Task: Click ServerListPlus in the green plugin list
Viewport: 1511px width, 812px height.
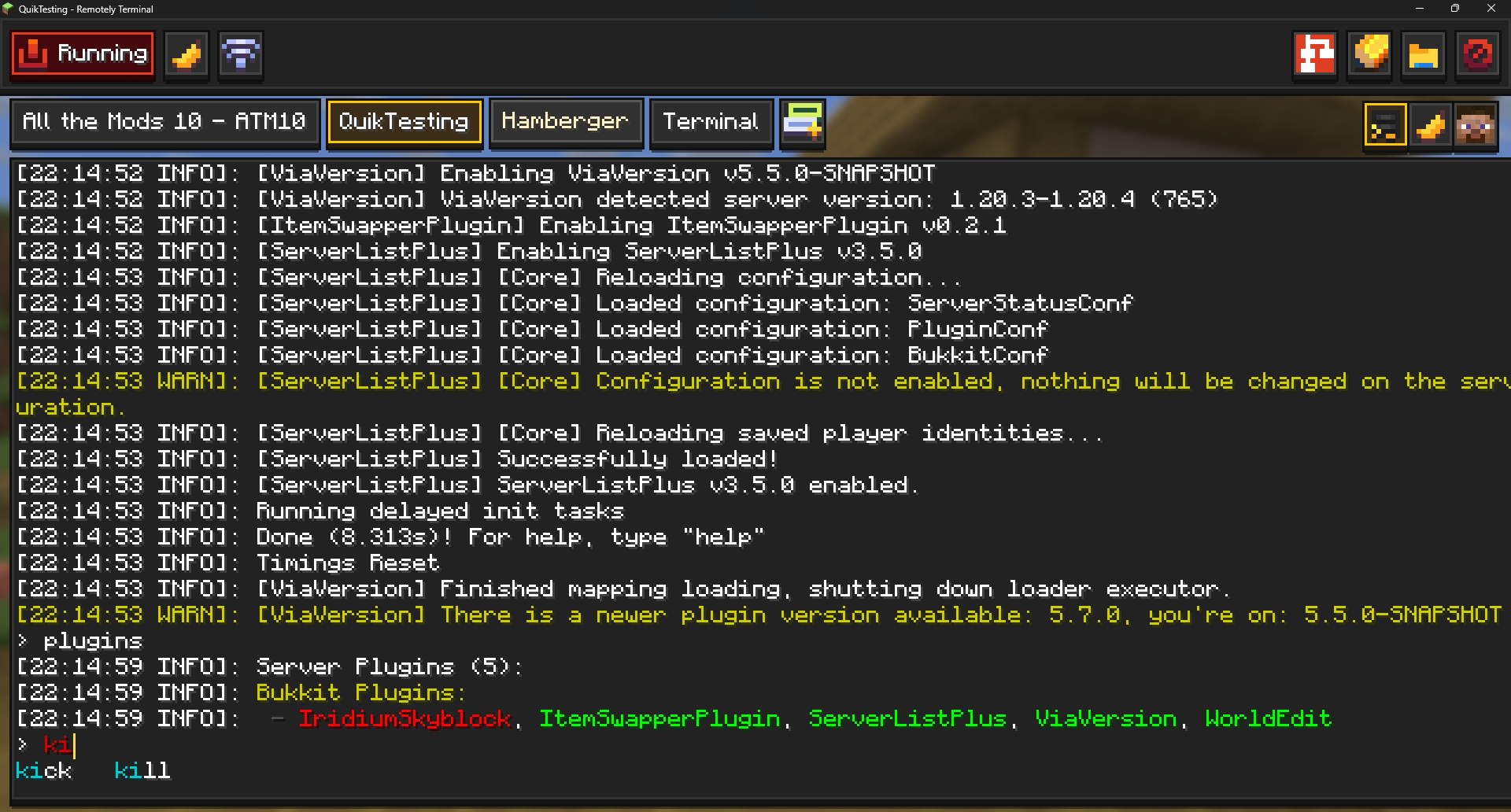Action: (x=908, y=718)
